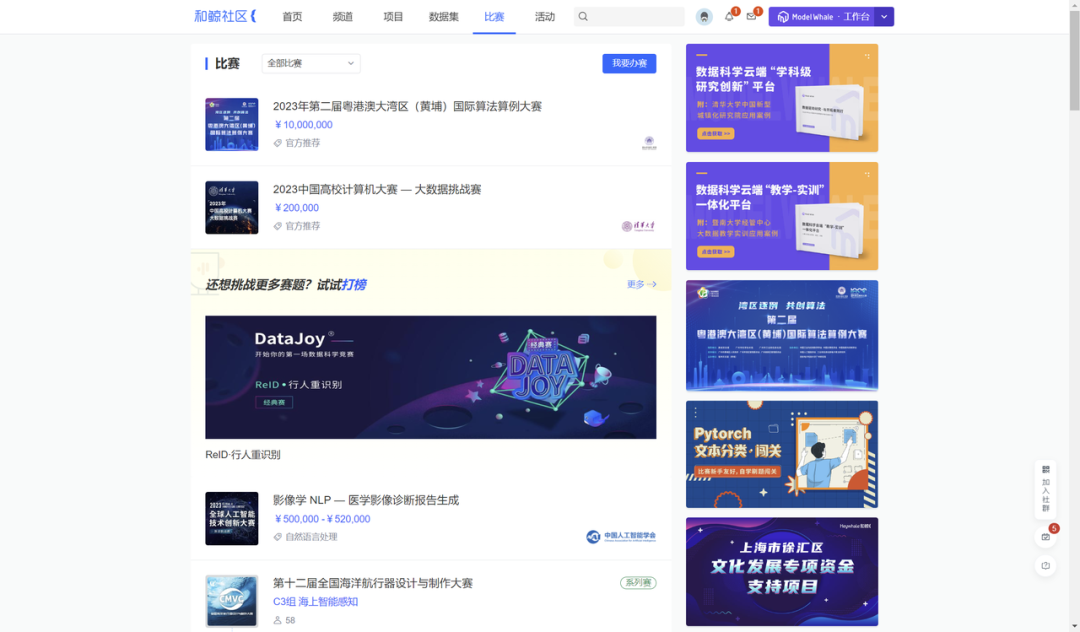Open the DataJoy competition banner
Image resolution: width=1080 pixels, height=632 pixels.
[x=430, y=378]
